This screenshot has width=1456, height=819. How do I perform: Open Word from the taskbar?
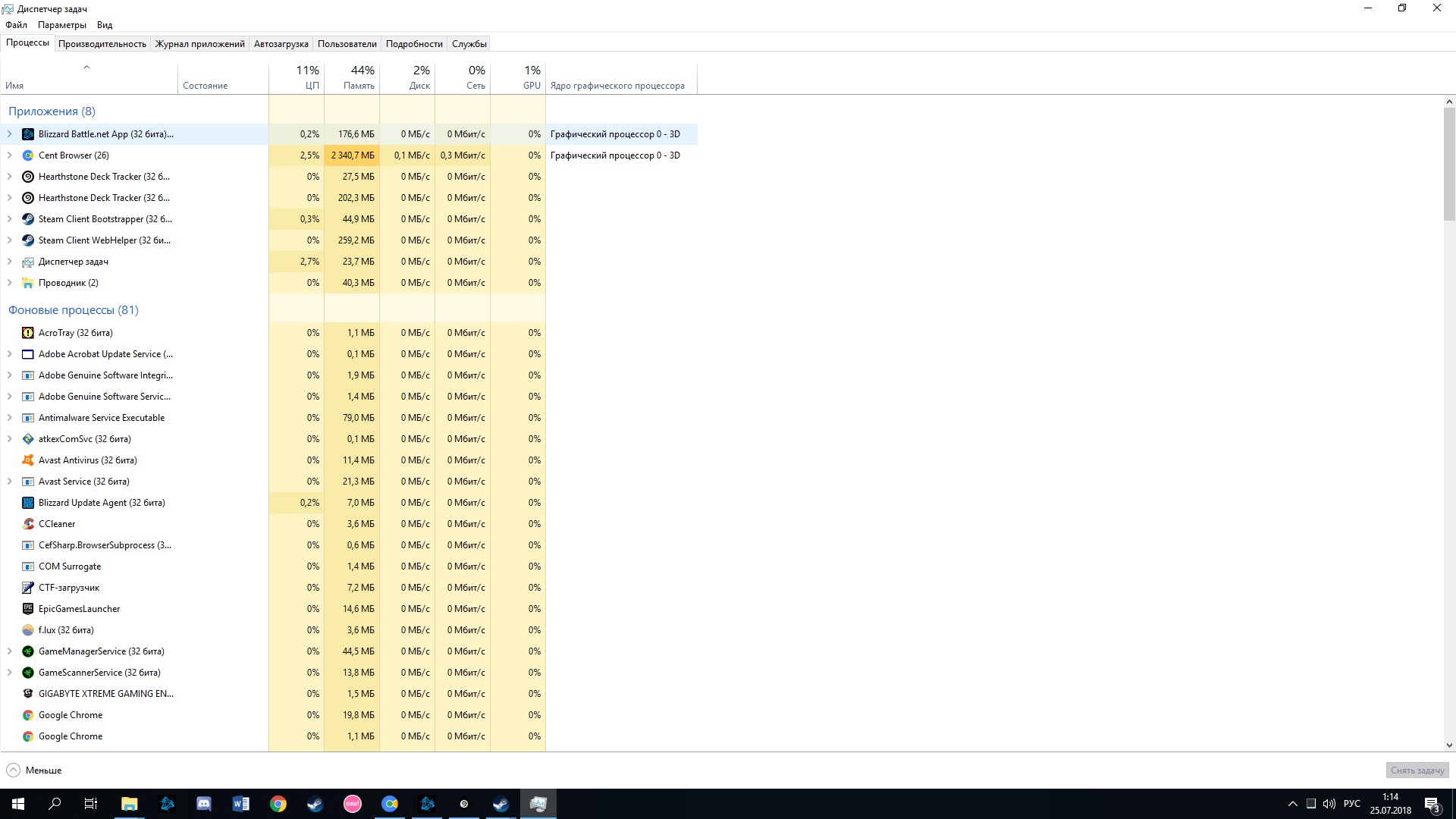241,804
